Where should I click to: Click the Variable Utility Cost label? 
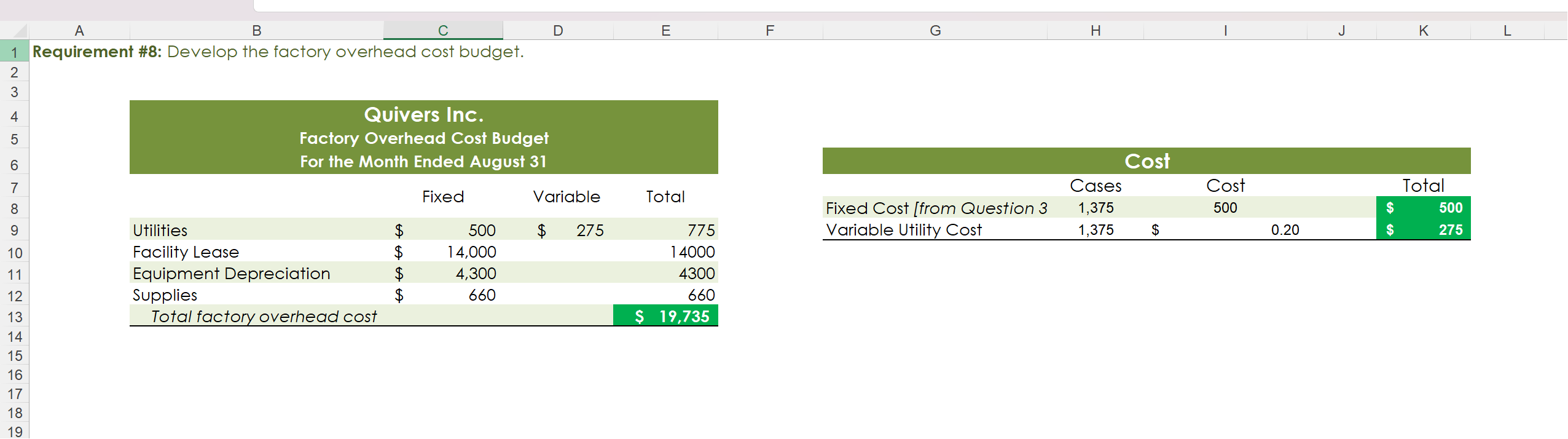904,230
